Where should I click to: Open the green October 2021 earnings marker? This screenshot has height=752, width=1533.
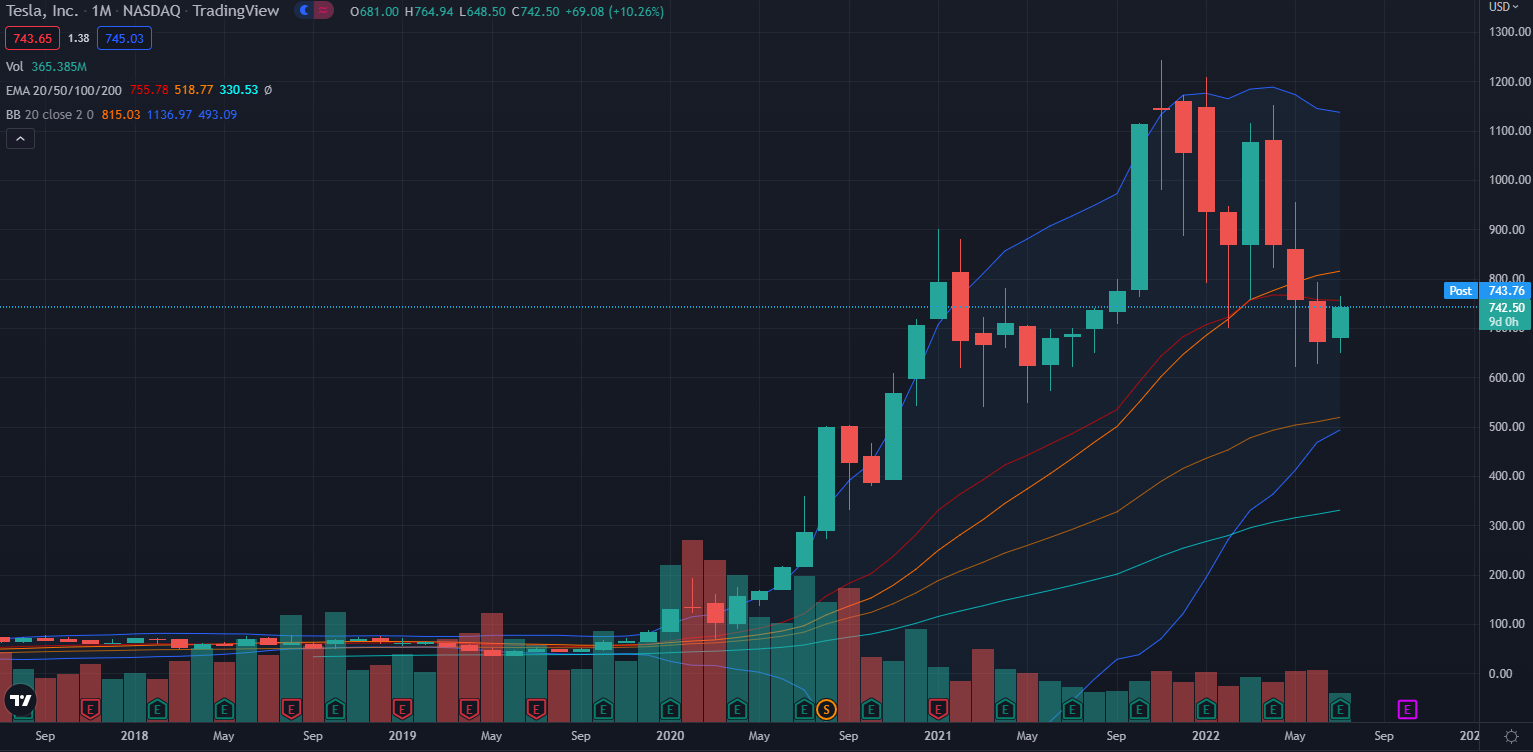tap(1139, 710)
